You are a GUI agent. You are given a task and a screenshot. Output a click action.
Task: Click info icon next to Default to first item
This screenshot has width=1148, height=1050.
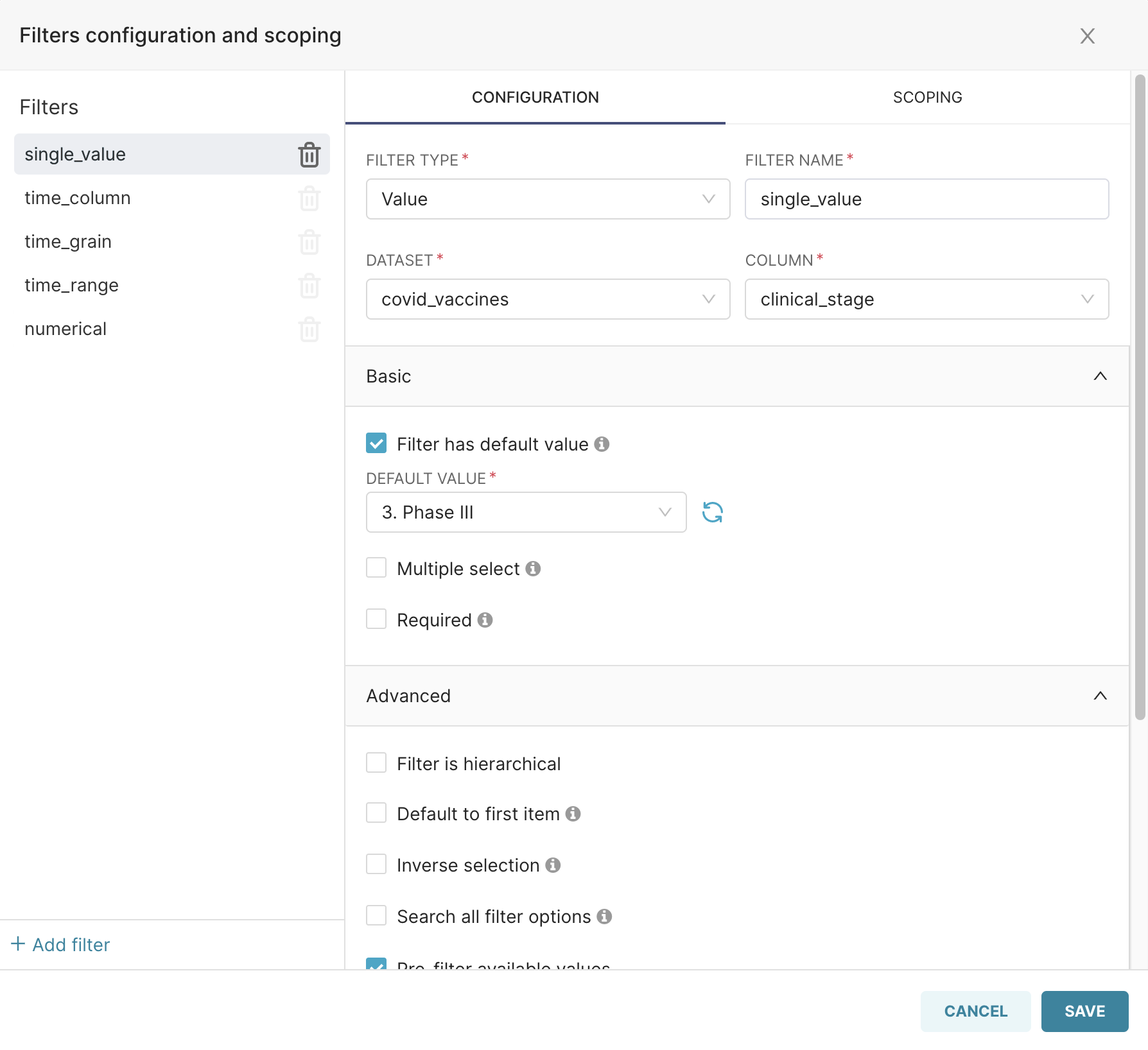pos(573,814)
